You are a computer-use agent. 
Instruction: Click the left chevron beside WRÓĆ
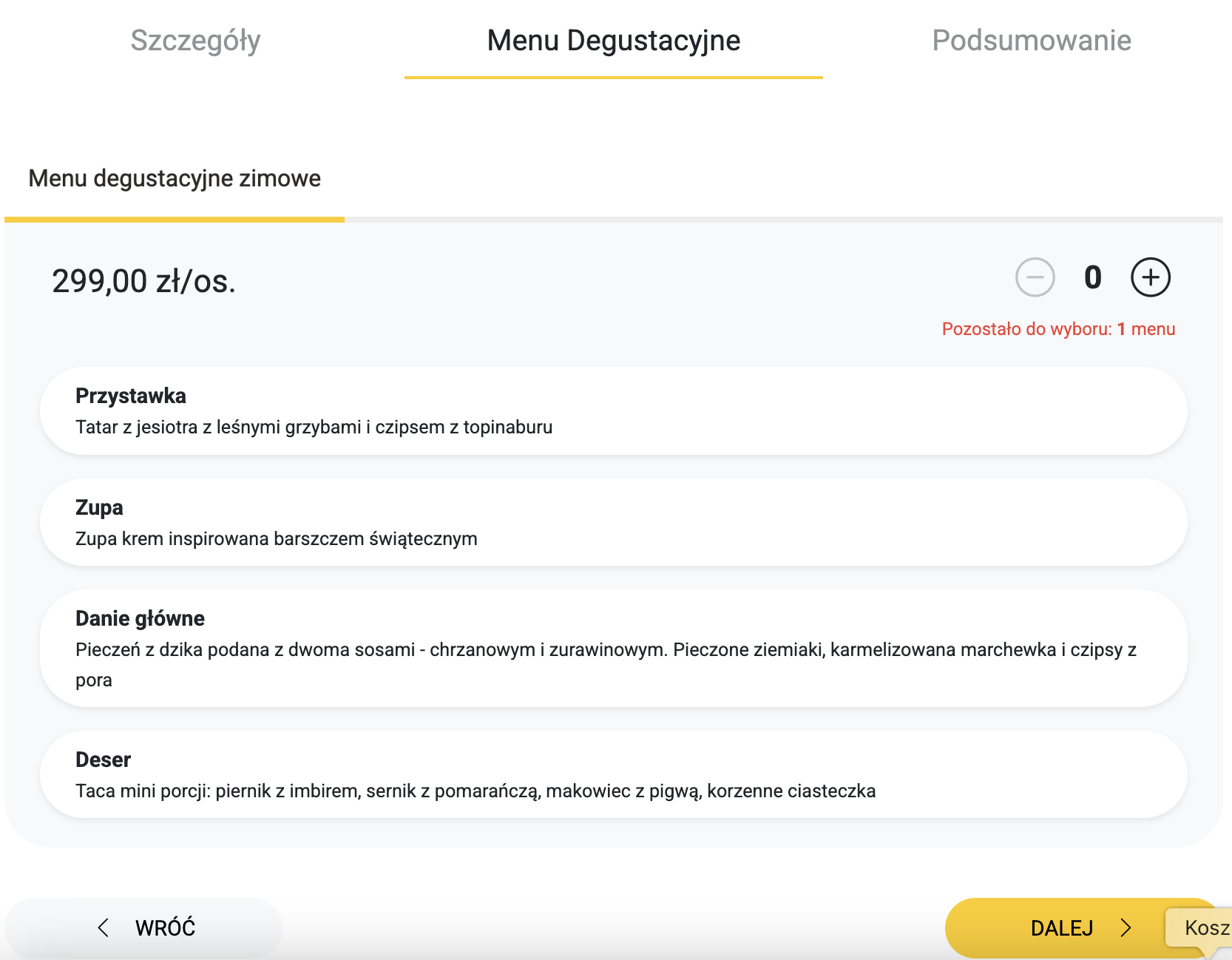tap(104, 927)
